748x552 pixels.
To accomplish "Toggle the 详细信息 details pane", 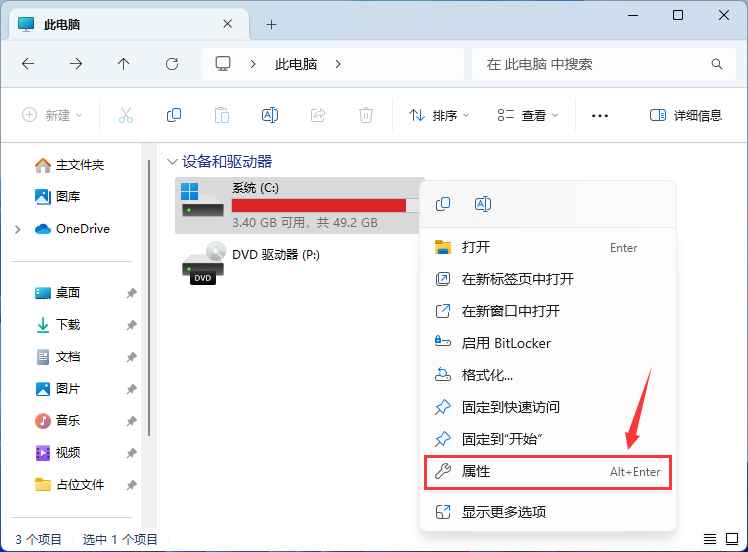I will (x=686, y=115).
